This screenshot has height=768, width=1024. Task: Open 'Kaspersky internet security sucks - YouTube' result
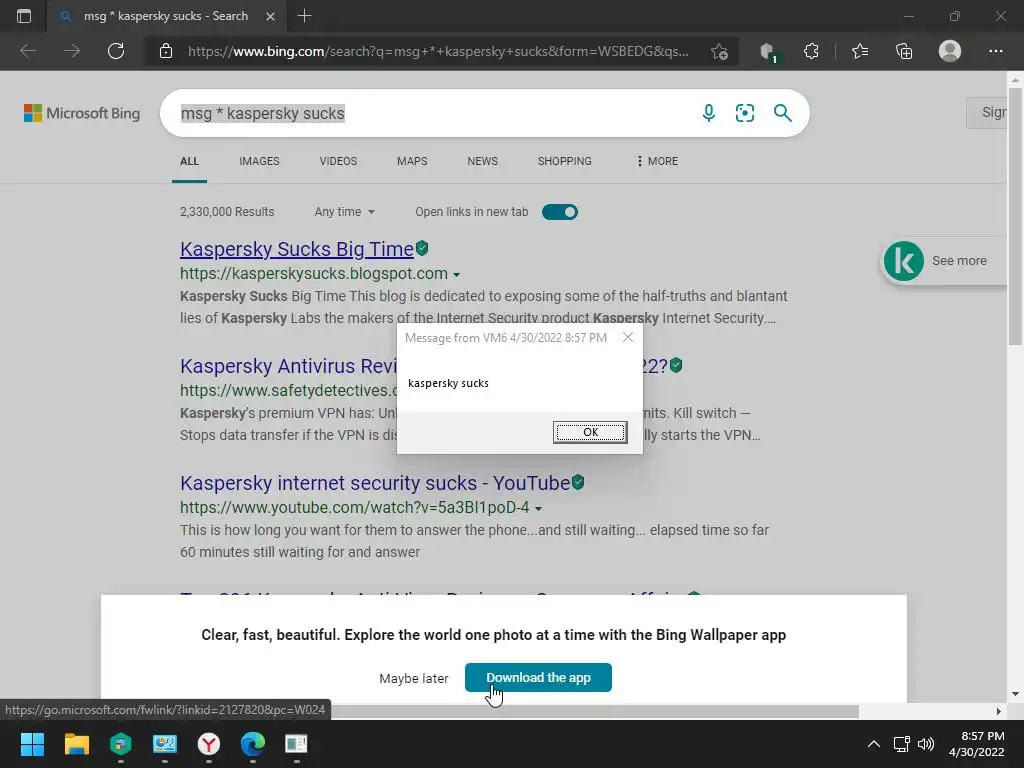click(x=375, y=483)
